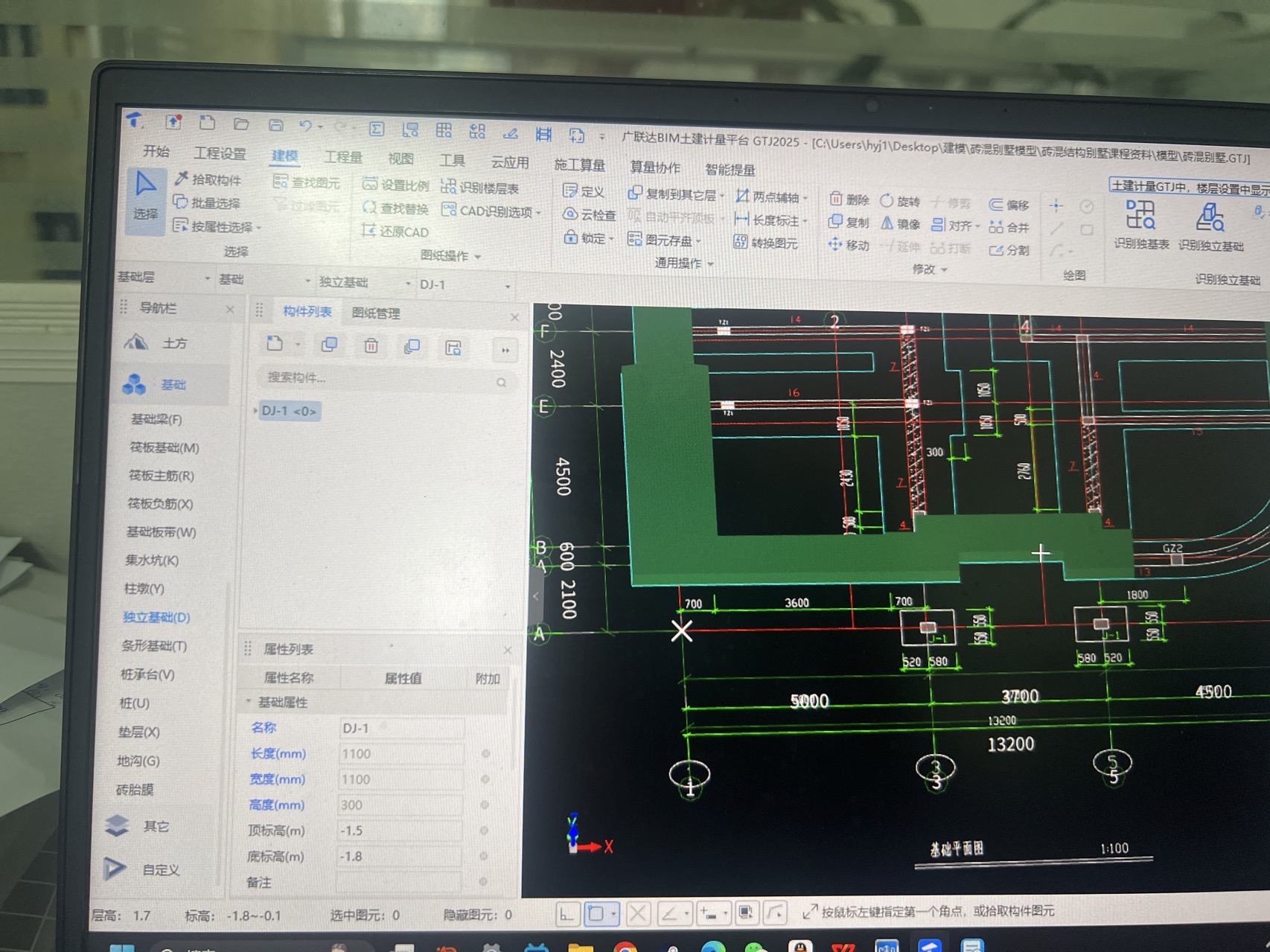
Task: Click the 删除 trash tool
Action: point(849,199)
